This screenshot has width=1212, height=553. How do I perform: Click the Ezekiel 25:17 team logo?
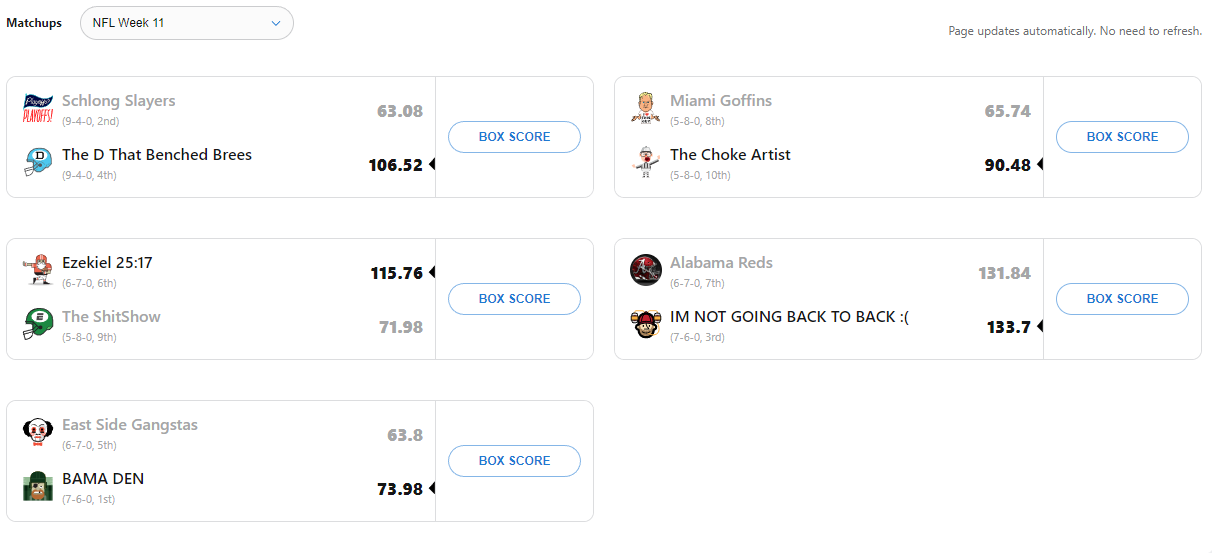click(x=37, y=270)
